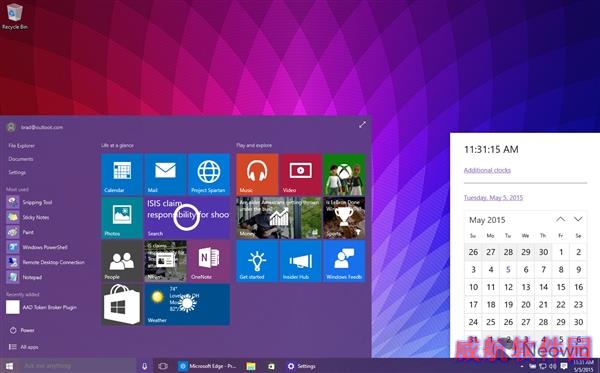Launch Remote Desktop Connection

[x=46, y=262]
